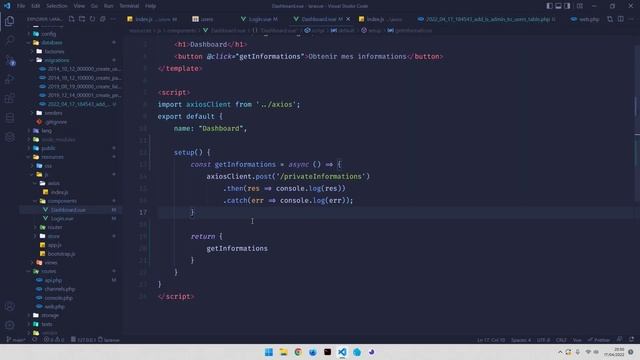Click Spaces: 4 indentation in status bar

click(521, 340)
